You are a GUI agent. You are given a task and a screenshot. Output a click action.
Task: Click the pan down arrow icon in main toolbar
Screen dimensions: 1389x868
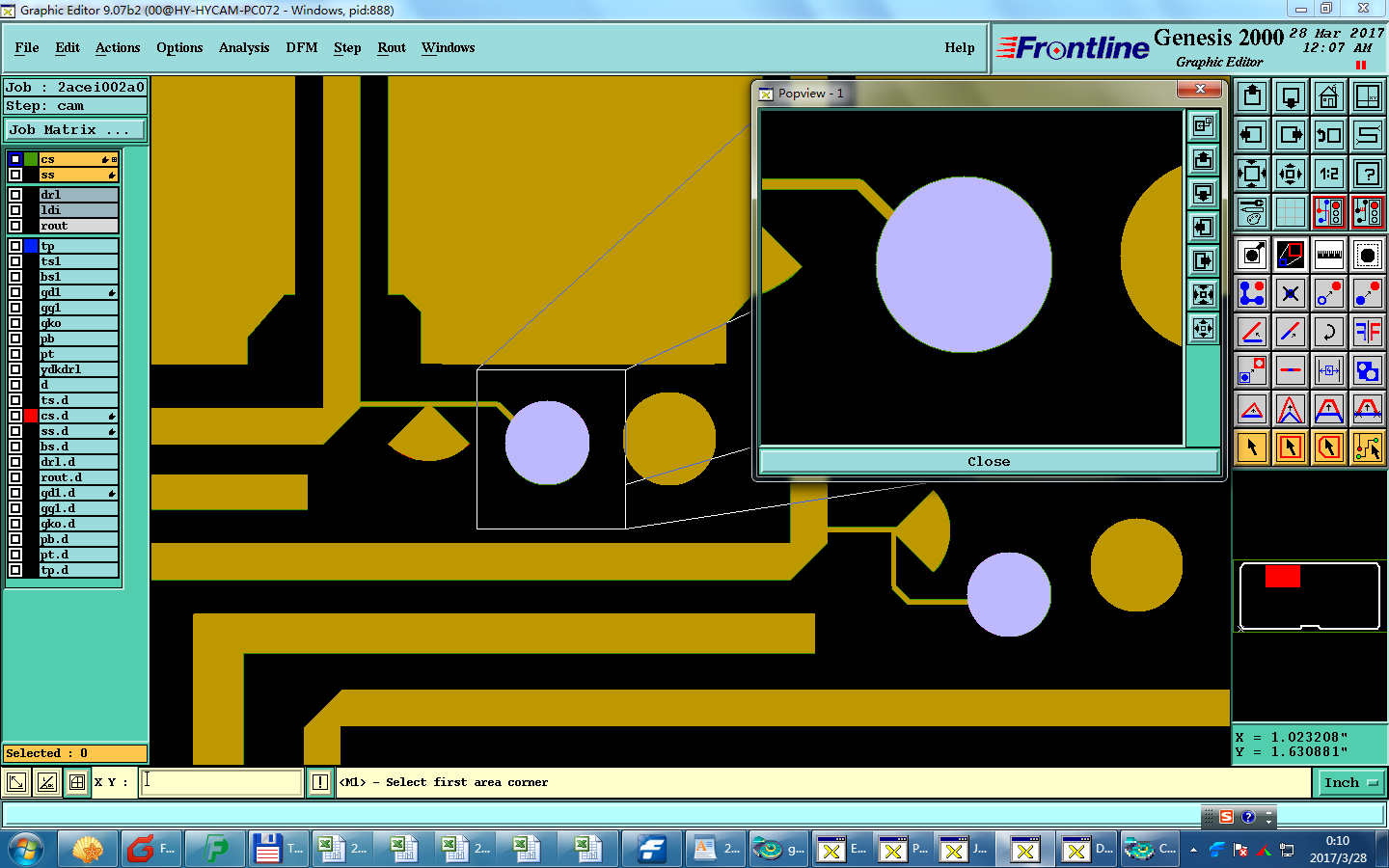pos(1291,96)
